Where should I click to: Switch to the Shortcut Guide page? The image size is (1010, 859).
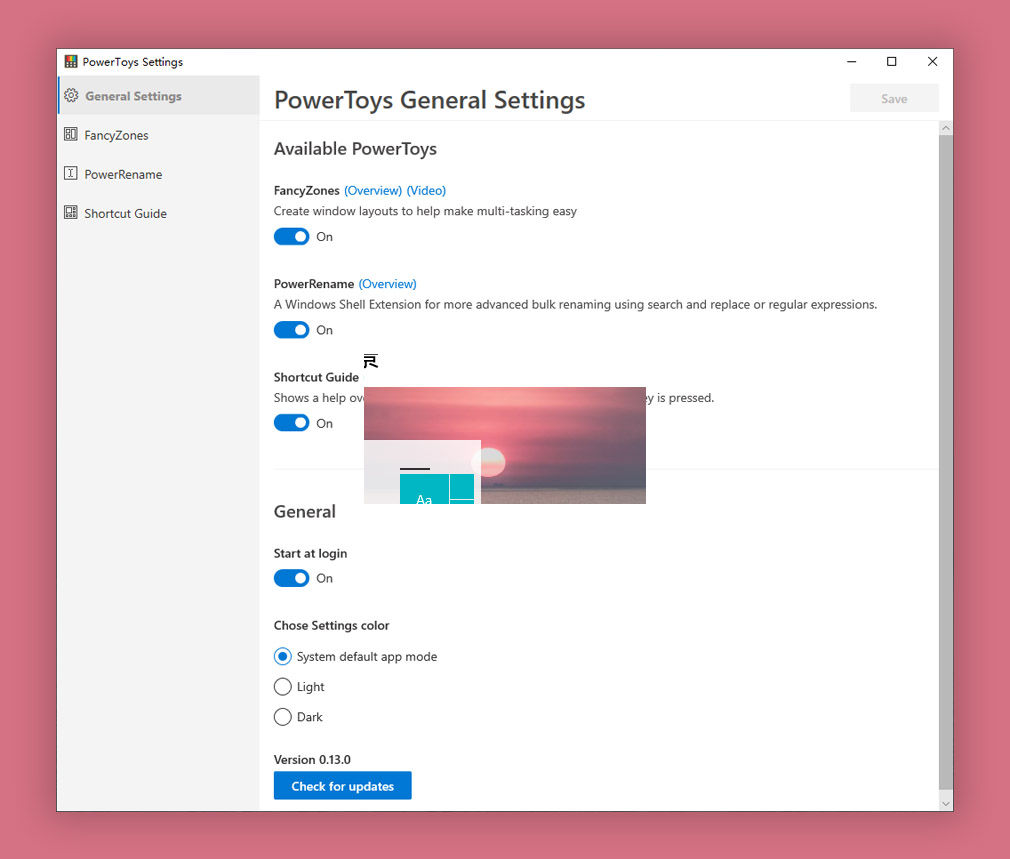pos(158,213)
